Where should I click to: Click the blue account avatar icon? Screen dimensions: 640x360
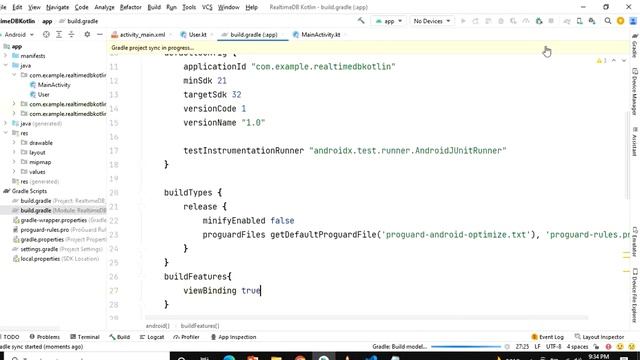pos(633,21)
